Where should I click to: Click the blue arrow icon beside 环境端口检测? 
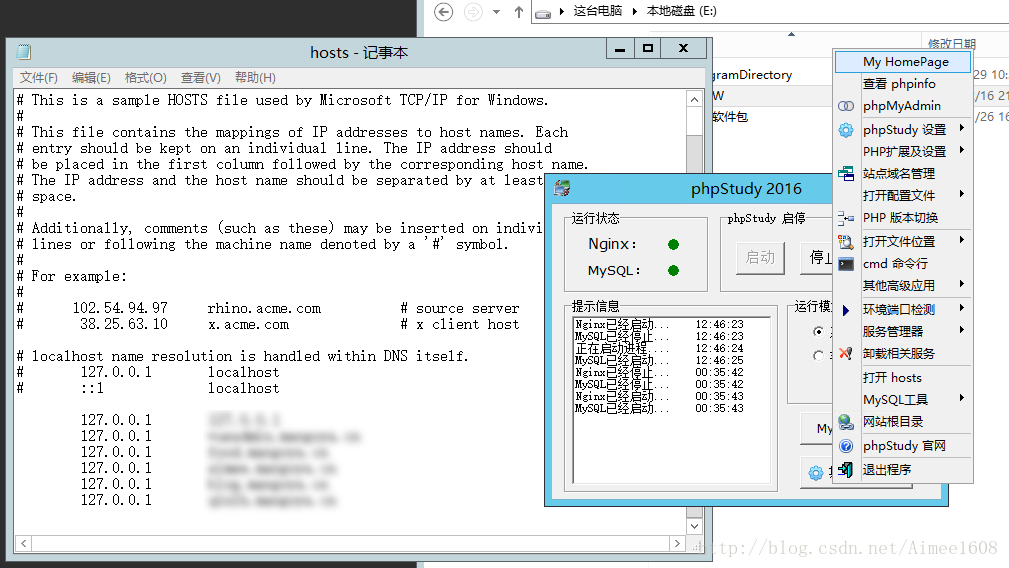pyautogui.click(x=846, y=310)
